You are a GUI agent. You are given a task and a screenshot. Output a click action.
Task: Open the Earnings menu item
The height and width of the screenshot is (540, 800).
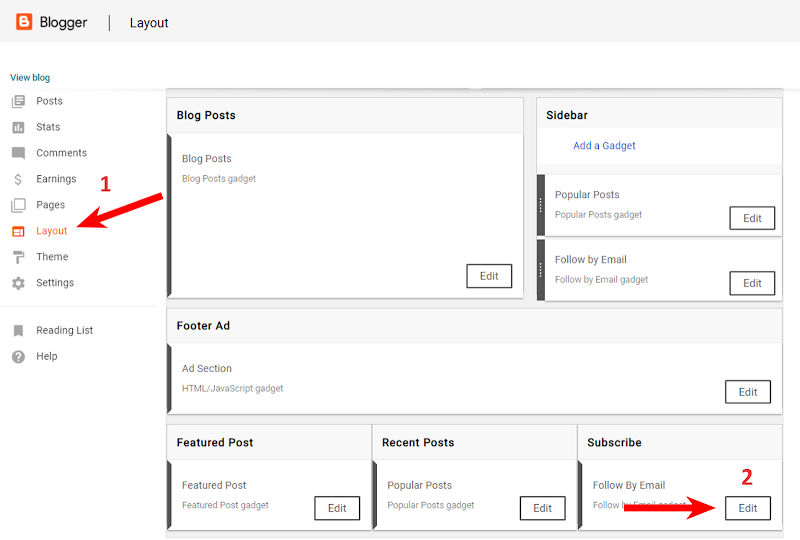tap(56, 179)
